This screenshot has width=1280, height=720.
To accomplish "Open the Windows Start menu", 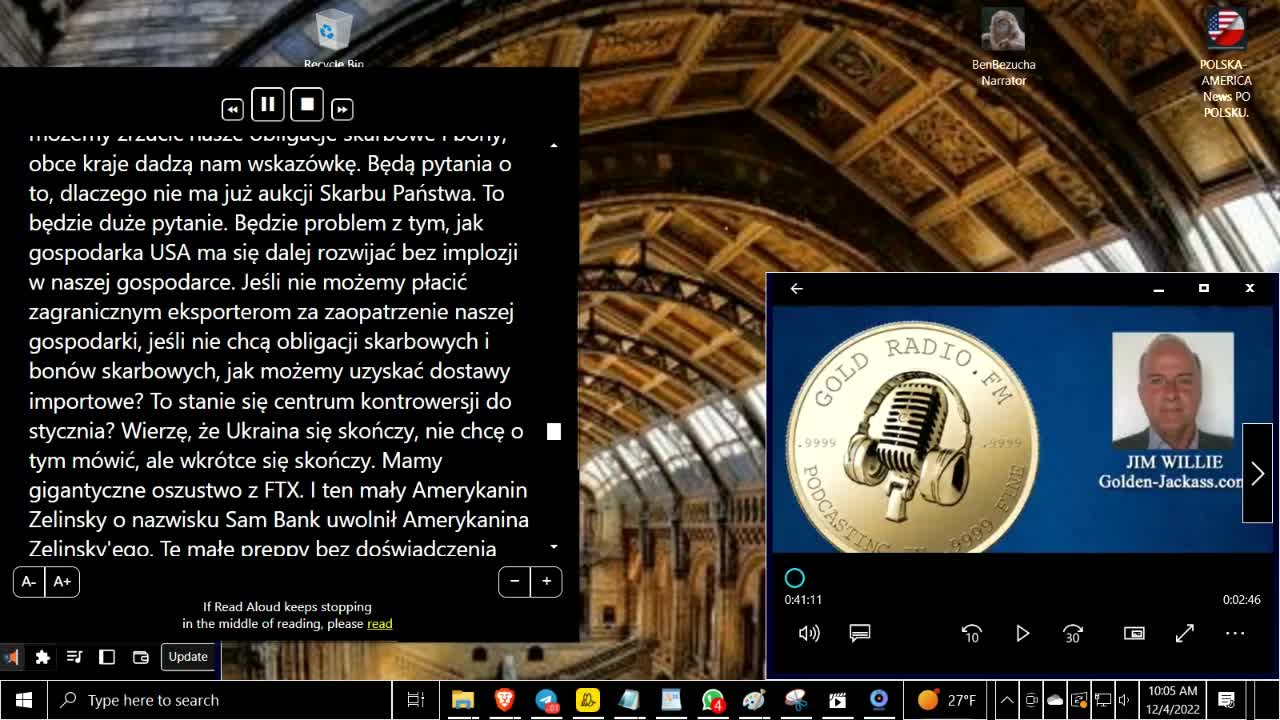I will (x=24, y=700).
